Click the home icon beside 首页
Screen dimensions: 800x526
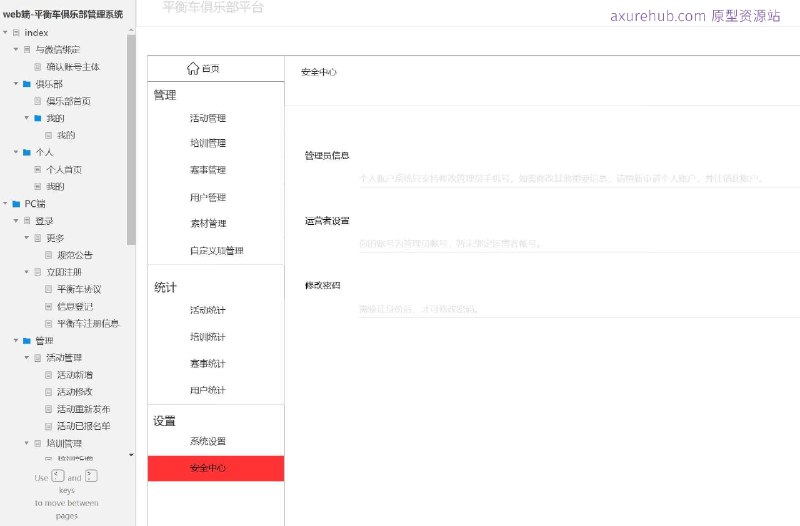coord(192,68)
